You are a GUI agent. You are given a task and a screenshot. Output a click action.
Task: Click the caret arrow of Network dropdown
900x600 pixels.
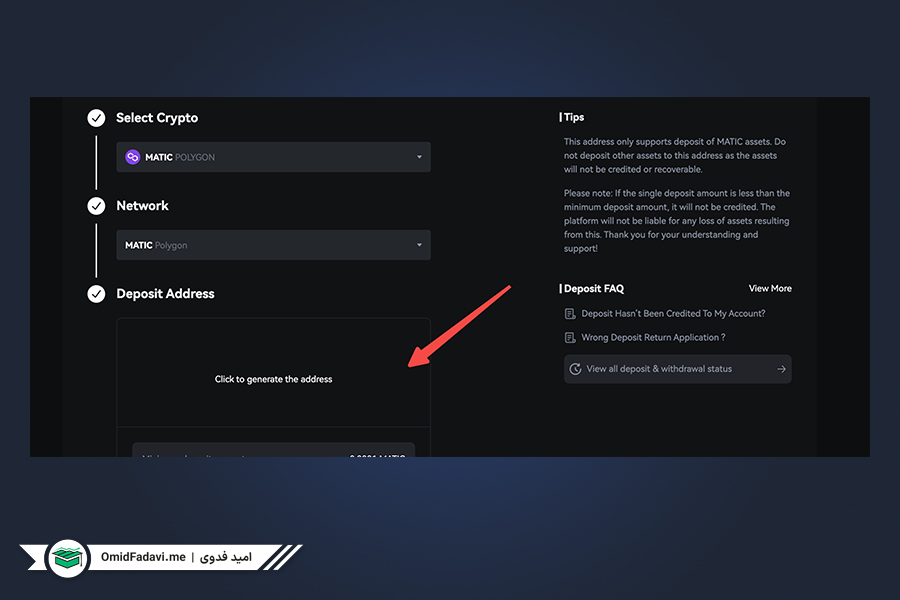[x=419, y=245]
